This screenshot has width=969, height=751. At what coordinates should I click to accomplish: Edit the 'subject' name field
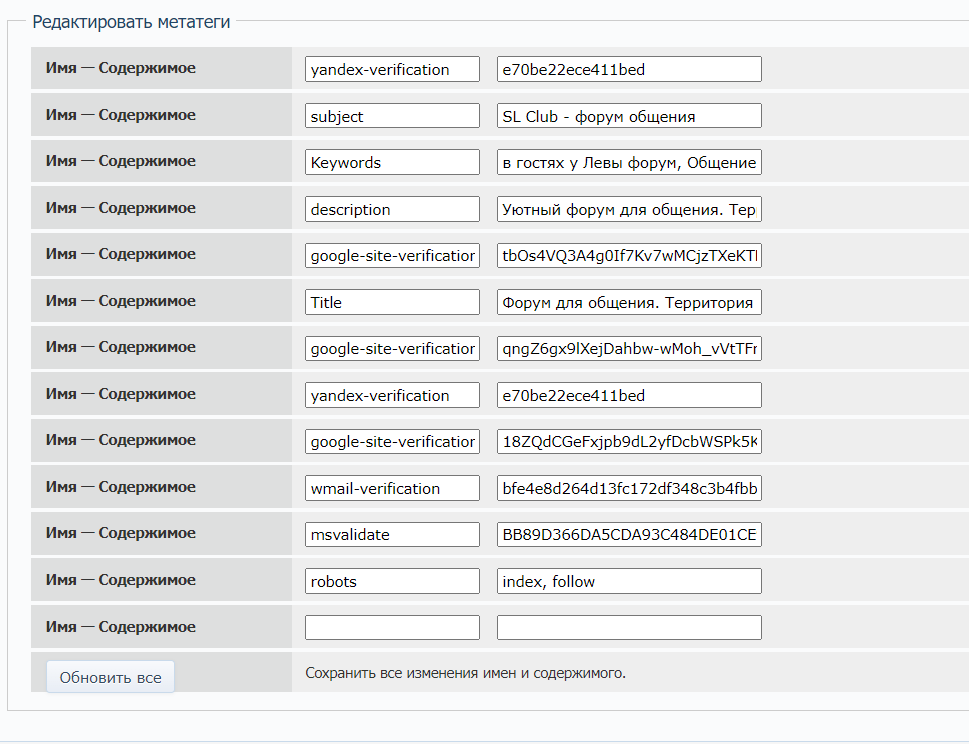pos(392,116)
